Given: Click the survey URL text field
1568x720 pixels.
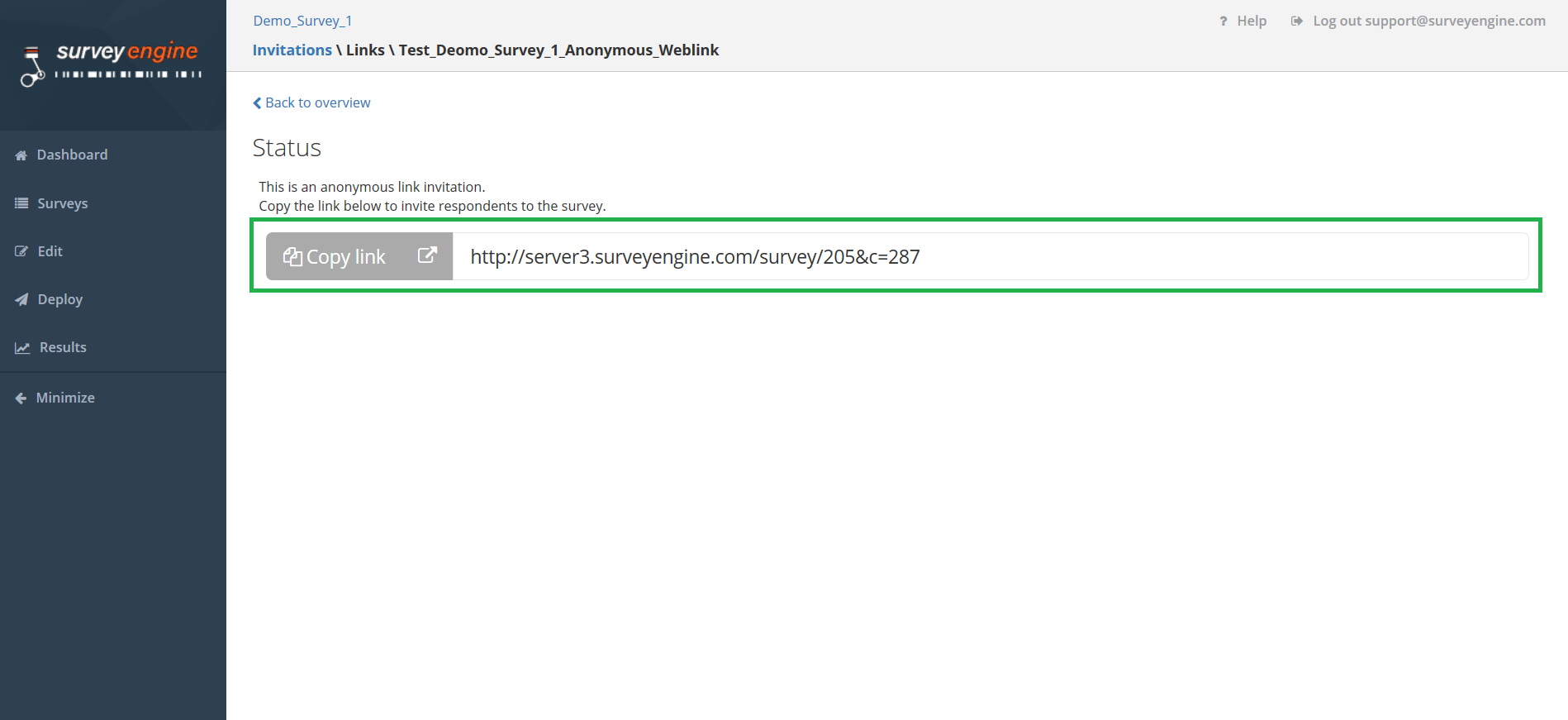Looking at the screenshot, I should 990,256.
